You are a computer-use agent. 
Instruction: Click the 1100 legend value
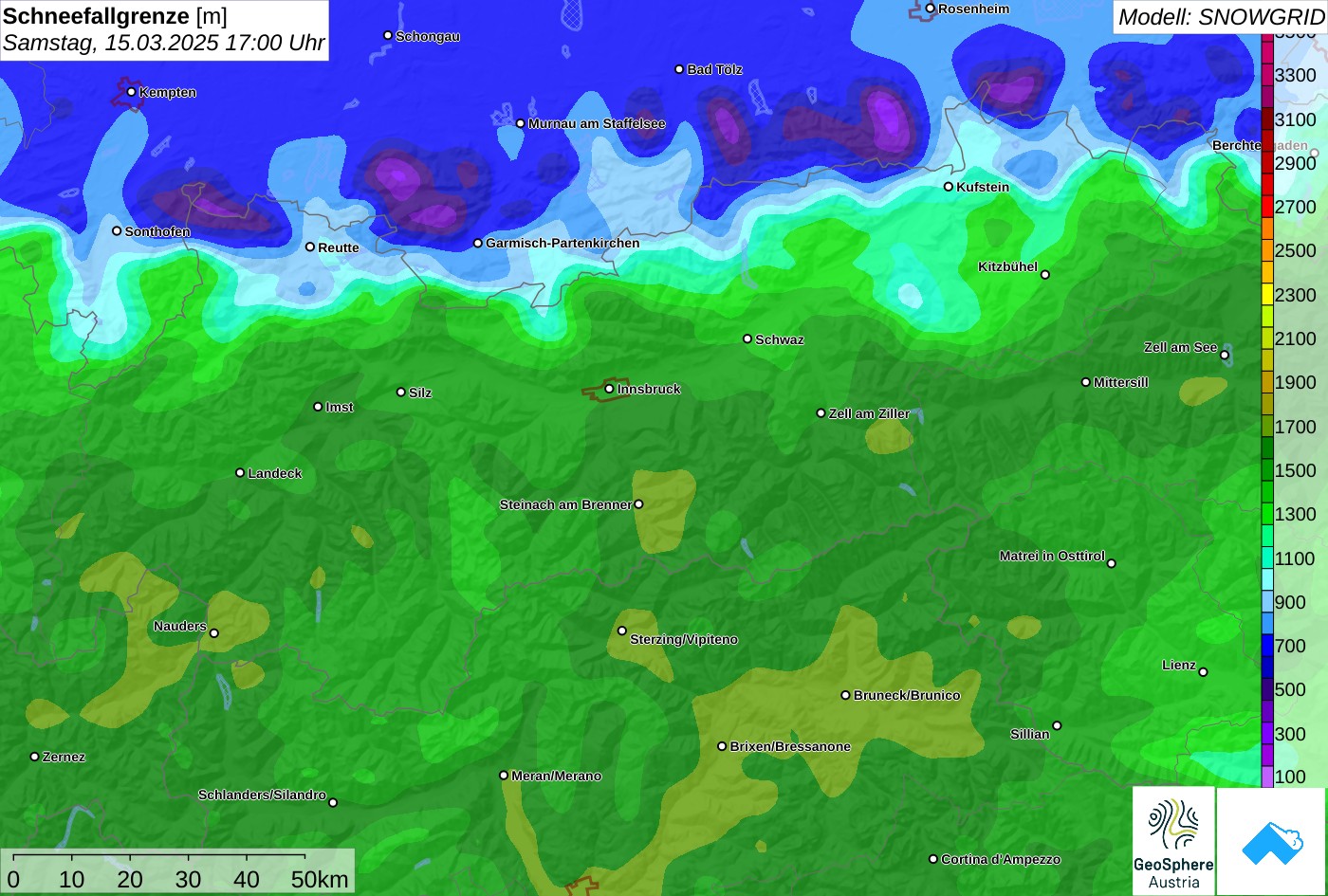coord(1296,558)
